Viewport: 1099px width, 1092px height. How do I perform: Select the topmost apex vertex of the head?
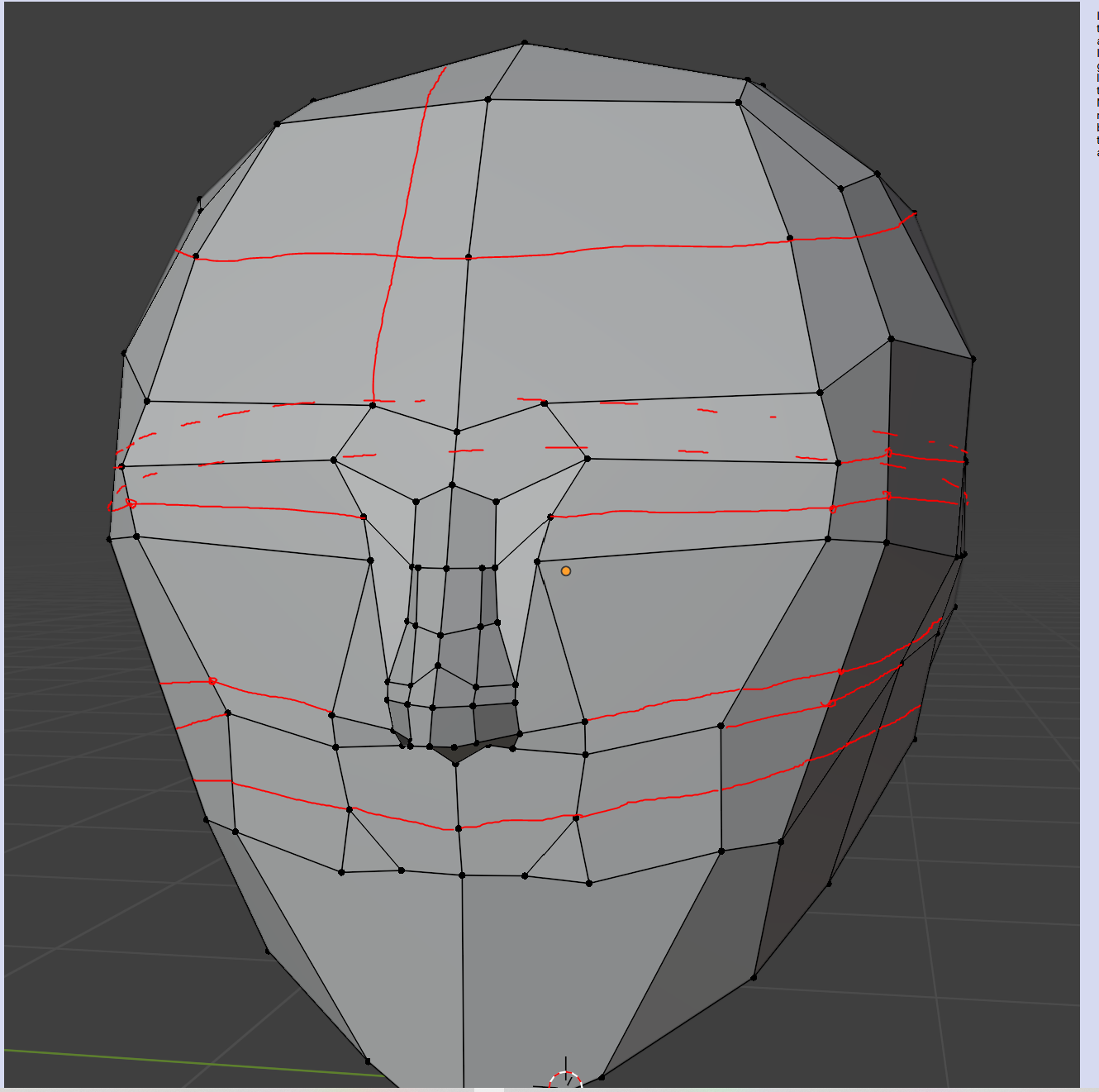click(525, 42)
